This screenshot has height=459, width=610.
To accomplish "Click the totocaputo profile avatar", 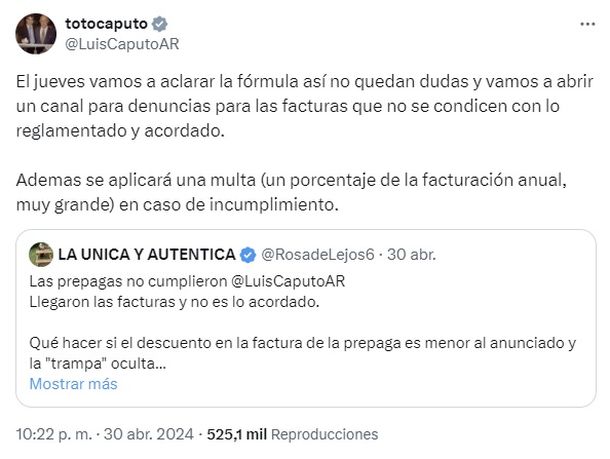I will pos(35,34).
